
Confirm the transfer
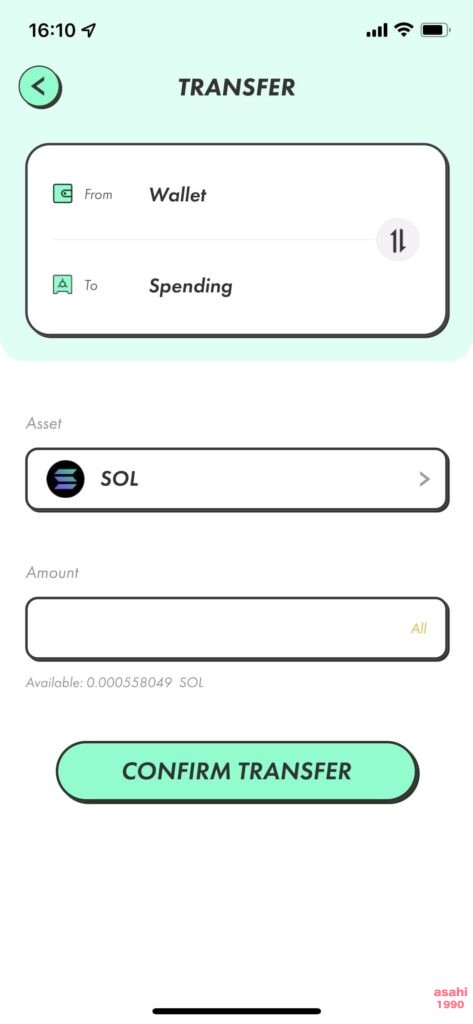(237, 772)
